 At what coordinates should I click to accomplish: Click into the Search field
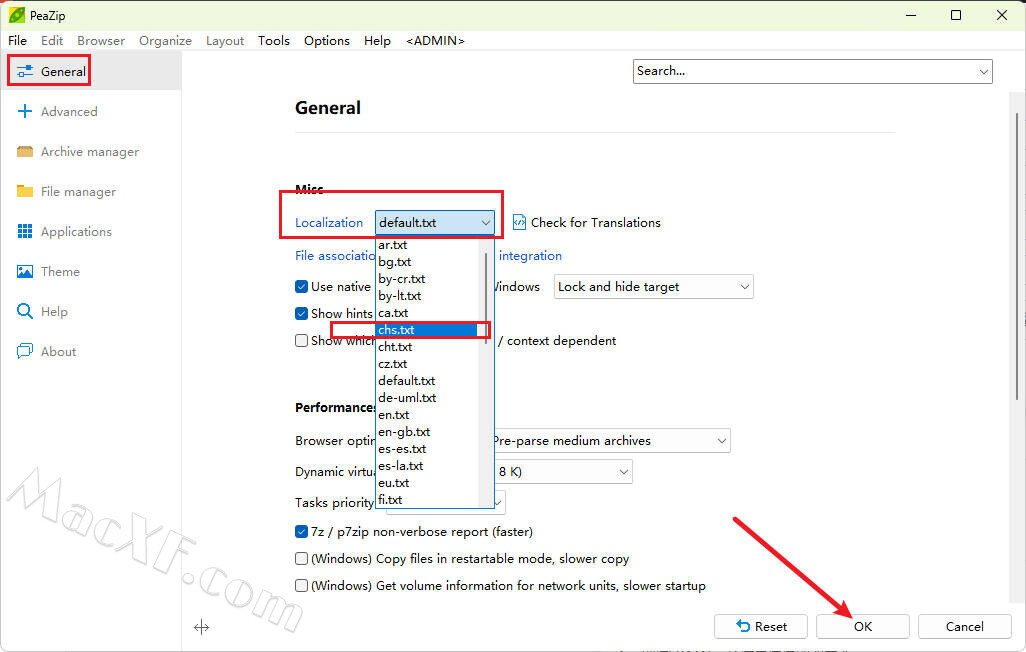[805, 71]
